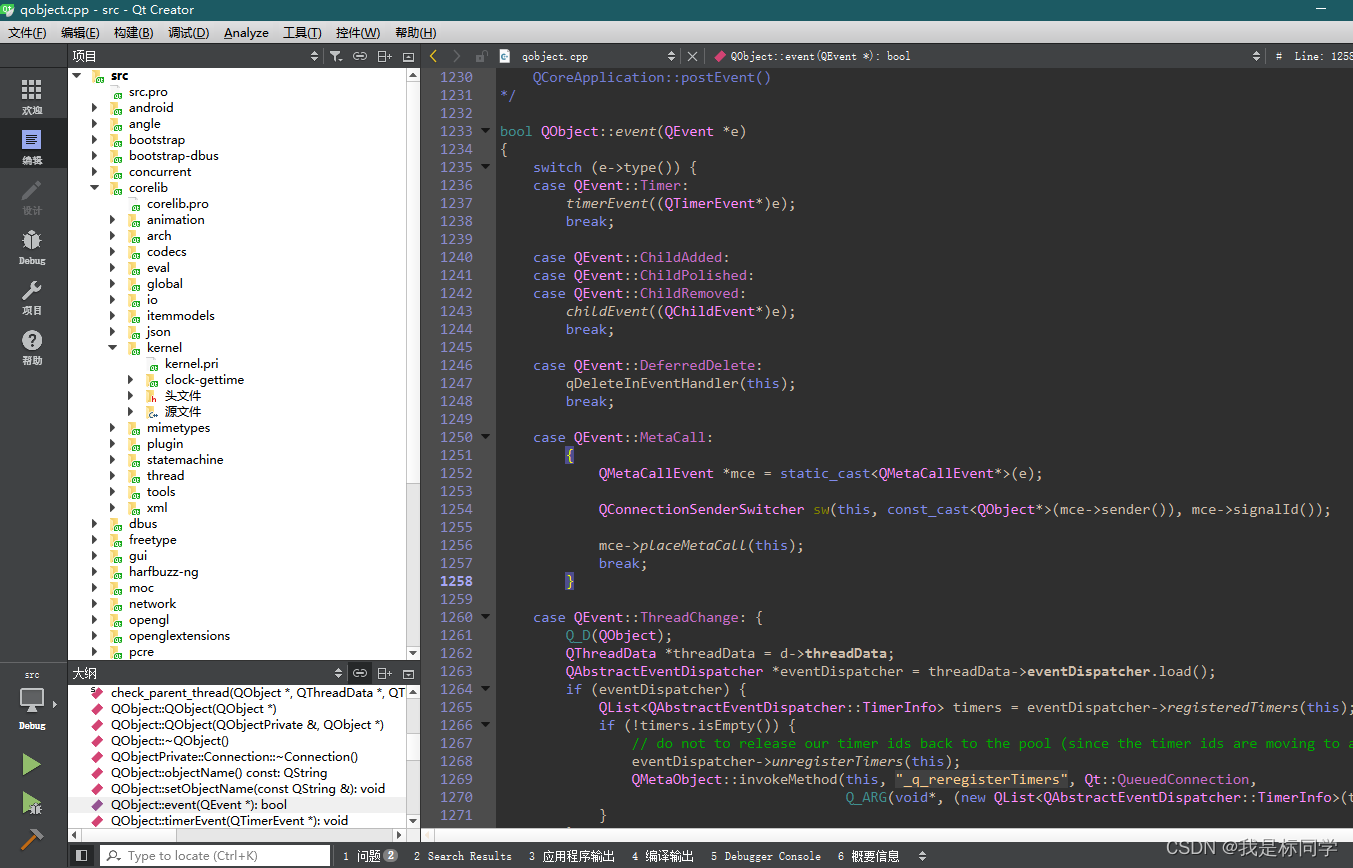Click the go back navigation arrow

click(433, 57)
